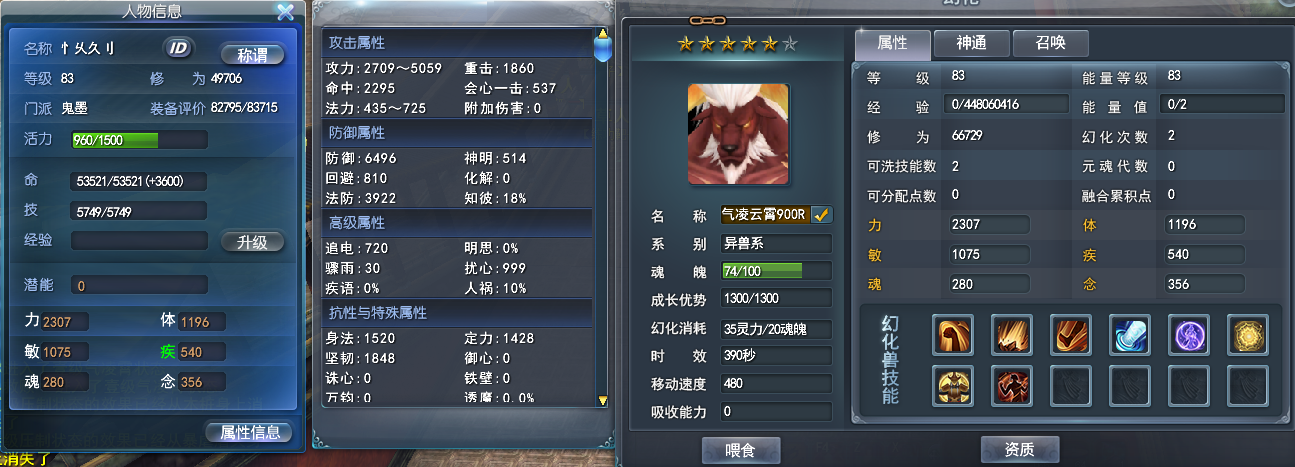Click the 升级 level up button
Image resolution: width=1295 pixels, height=467 pixels.
coord(252,241)
